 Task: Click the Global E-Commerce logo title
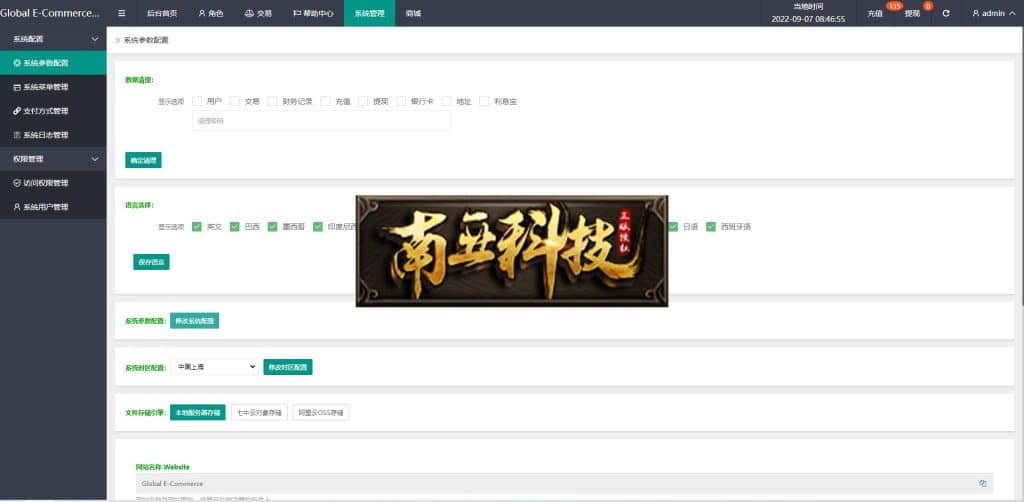[x=50, y=13]
